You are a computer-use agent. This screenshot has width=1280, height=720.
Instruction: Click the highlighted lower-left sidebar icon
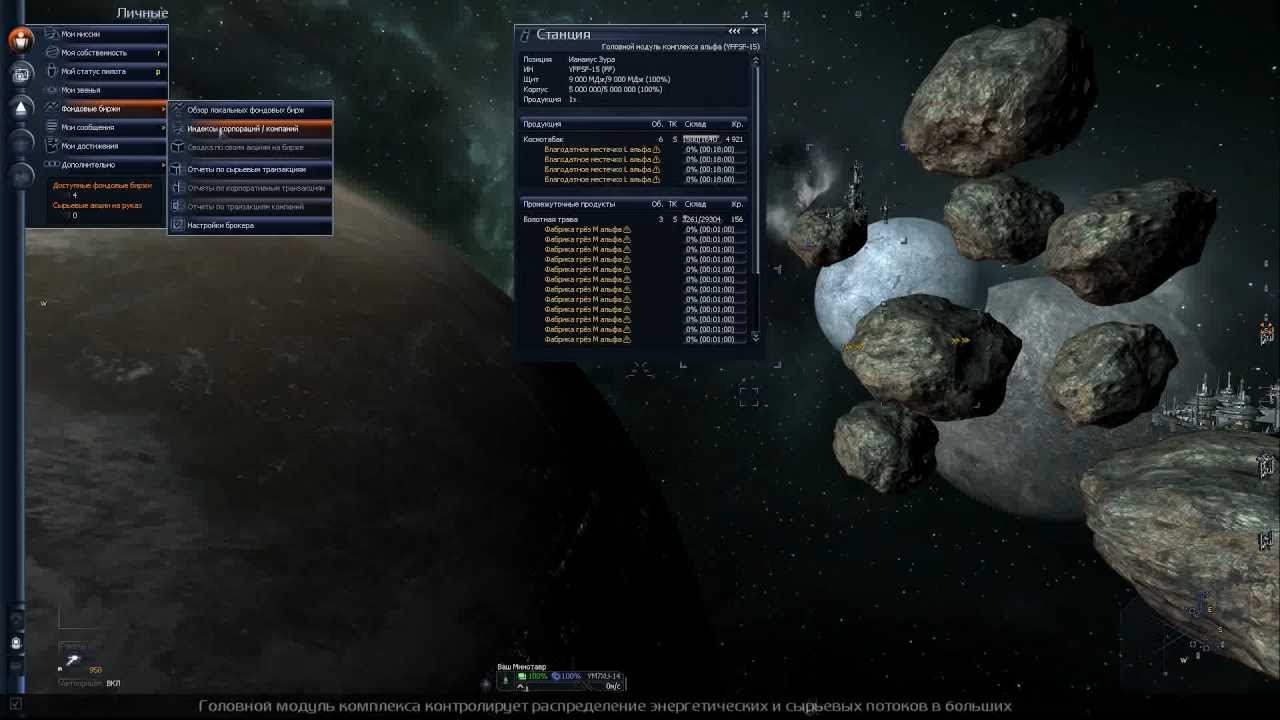(16, 643)
